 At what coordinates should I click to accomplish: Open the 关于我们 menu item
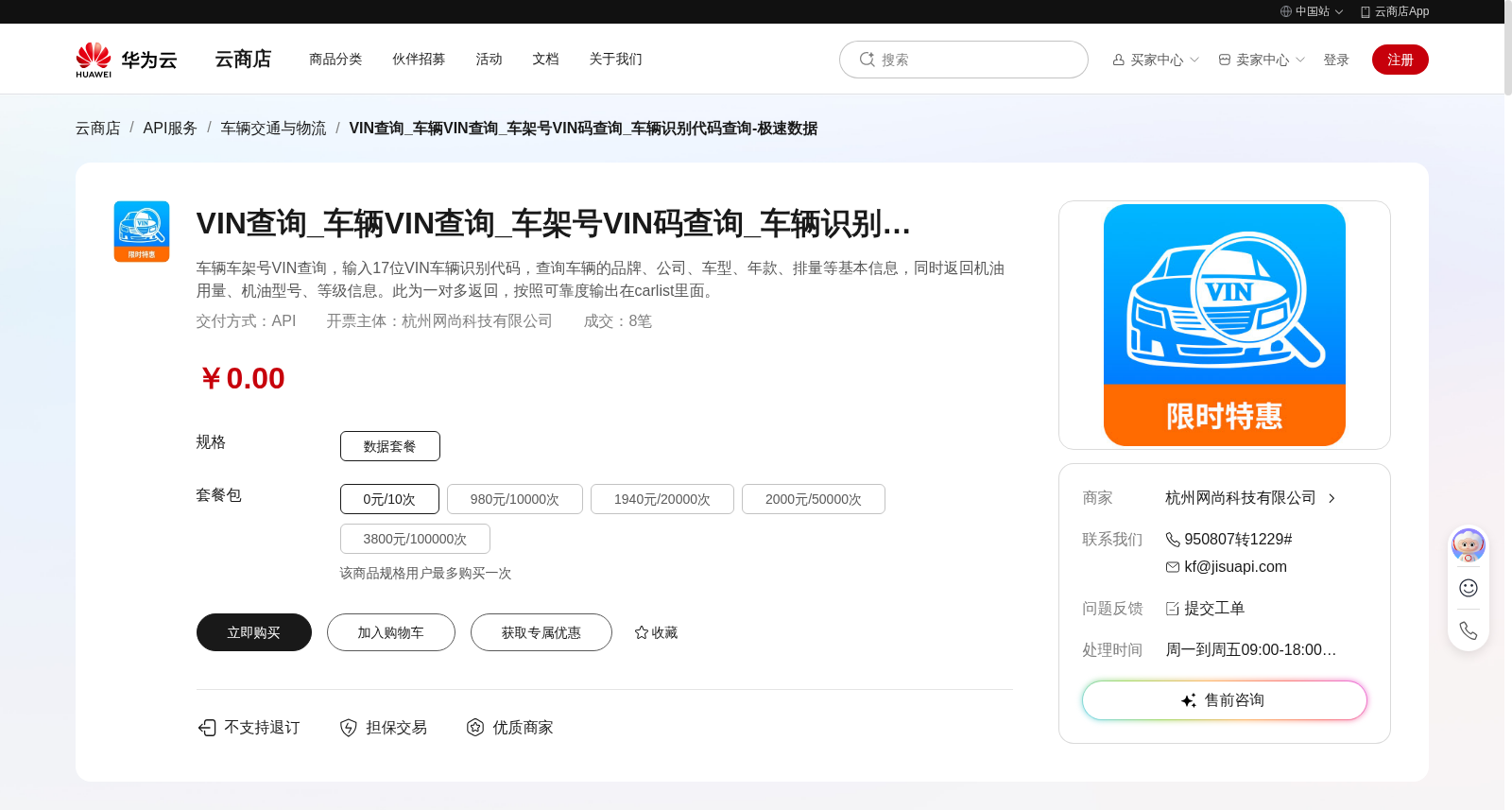[x=615, y=59]
